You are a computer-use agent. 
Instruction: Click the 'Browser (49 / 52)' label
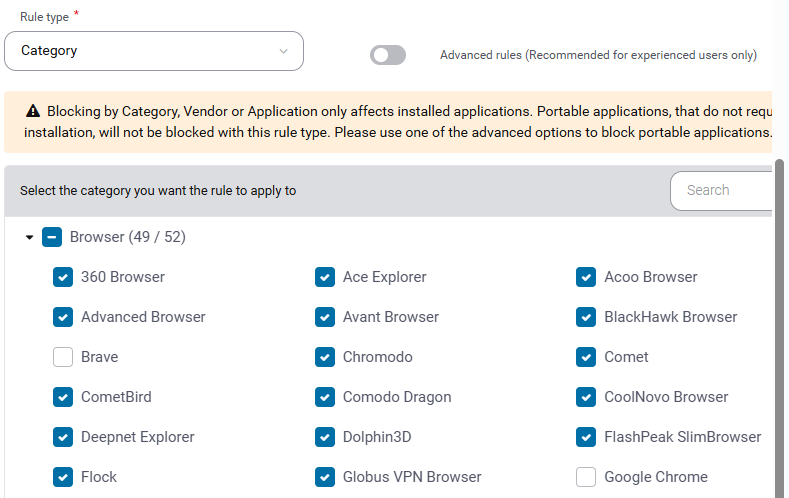128,237
